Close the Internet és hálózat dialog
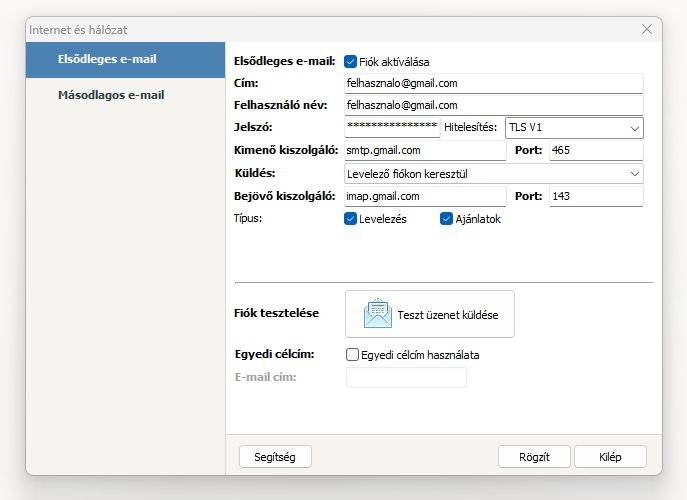Viewport: 687px width, 500px height. pos(646,30)
